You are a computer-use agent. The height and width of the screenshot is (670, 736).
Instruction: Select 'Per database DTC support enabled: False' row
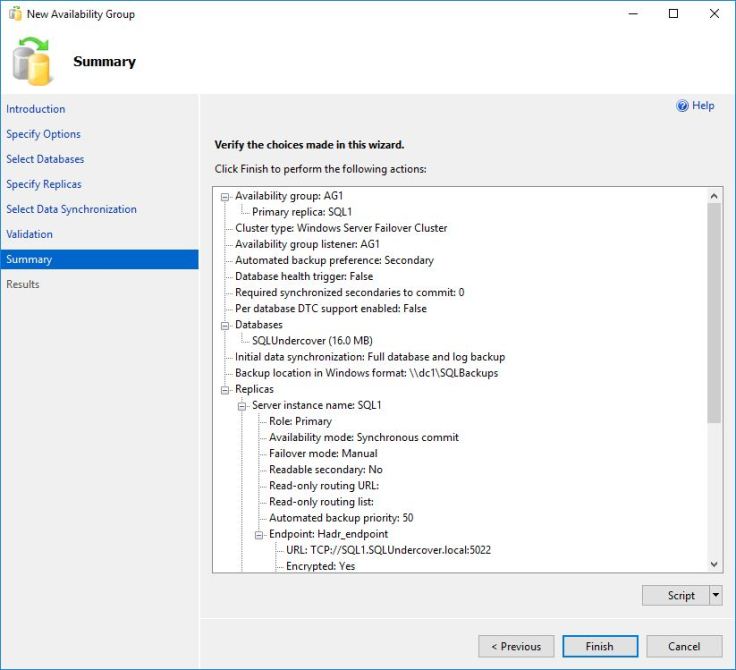click(331, 308)
